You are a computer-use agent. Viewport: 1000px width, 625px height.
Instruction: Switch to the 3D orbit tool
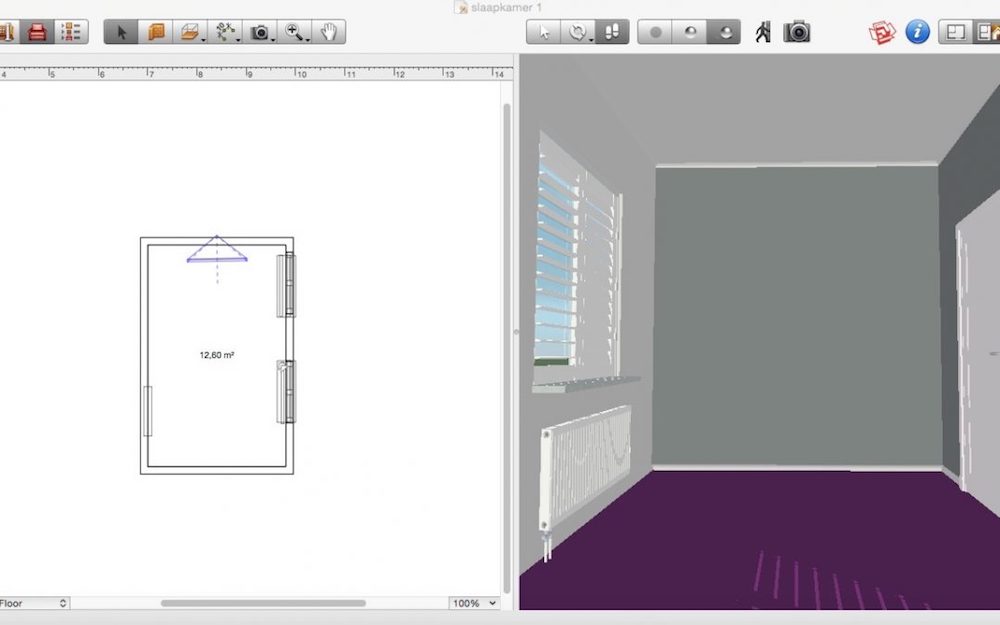point(578,32)
